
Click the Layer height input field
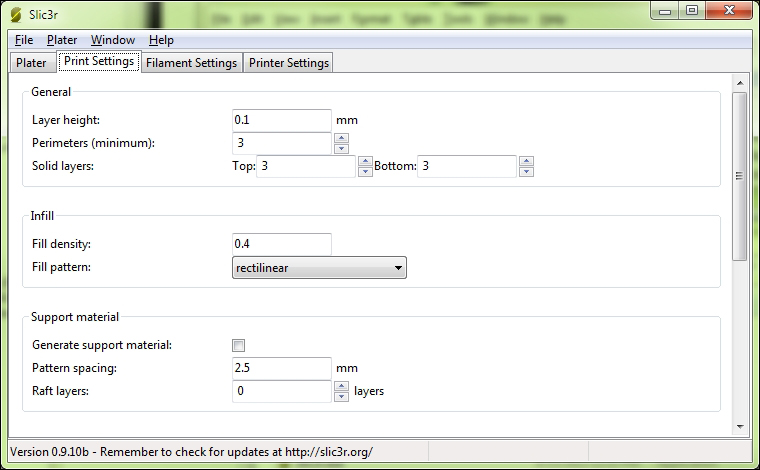pos(282,120)
